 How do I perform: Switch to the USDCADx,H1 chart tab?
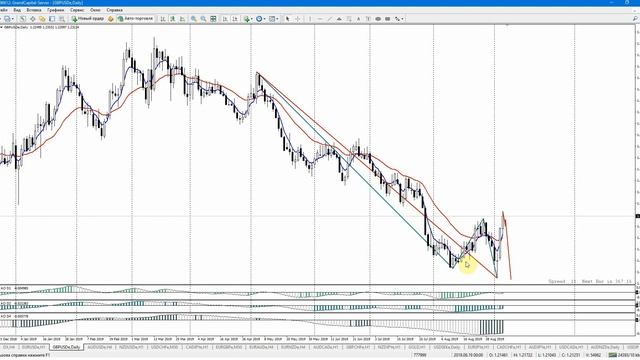570,347
